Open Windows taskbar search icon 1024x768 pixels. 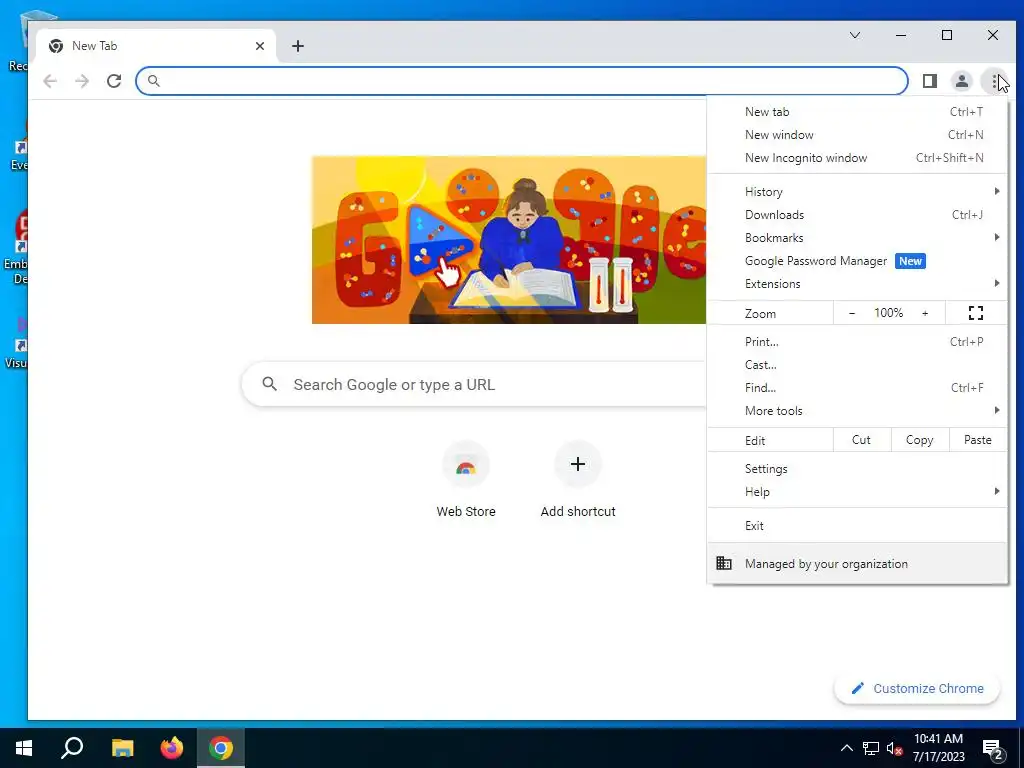[72, 748]
